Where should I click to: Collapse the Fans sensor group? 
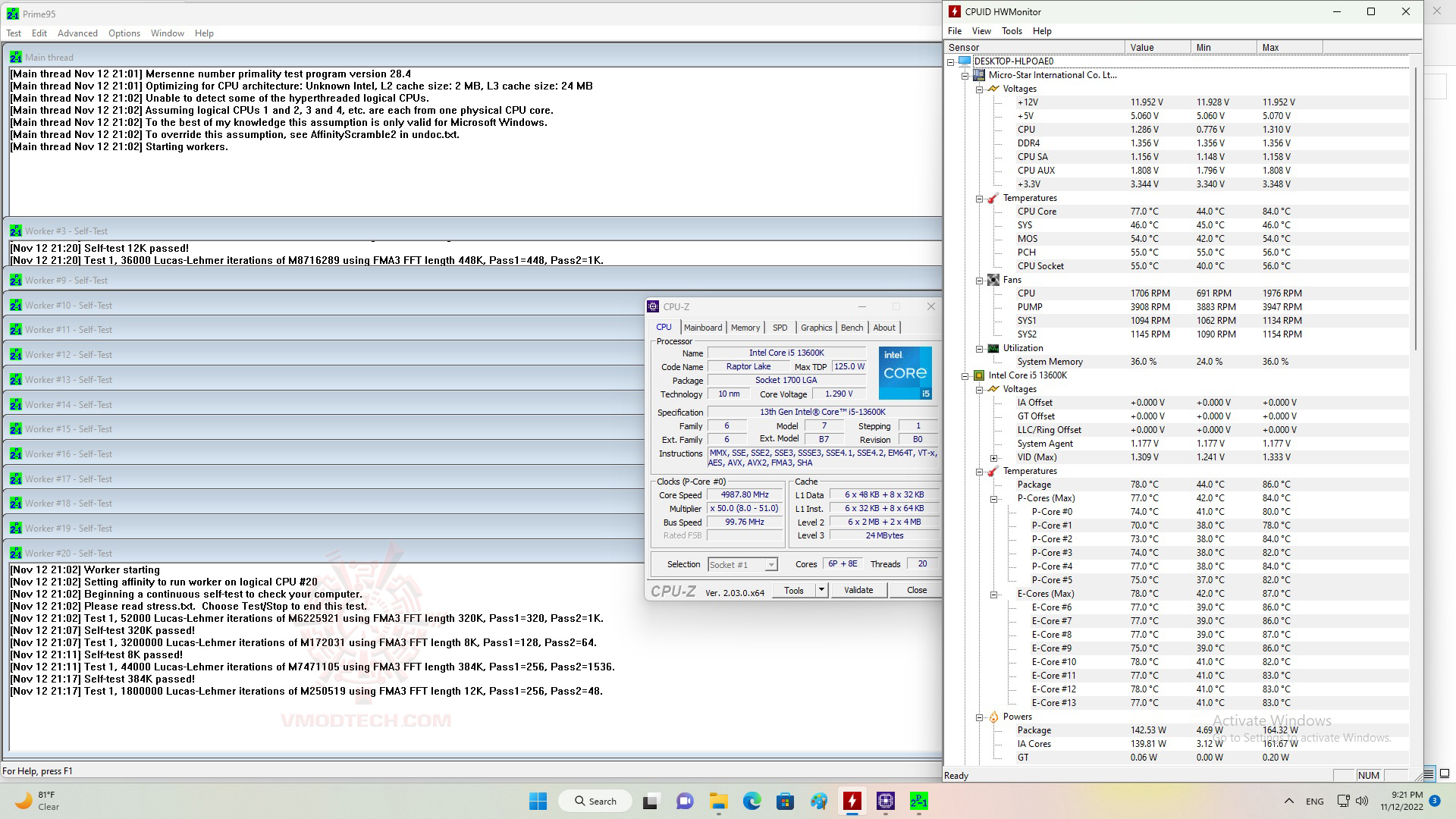pyautogui.click(x=979, y=281)
